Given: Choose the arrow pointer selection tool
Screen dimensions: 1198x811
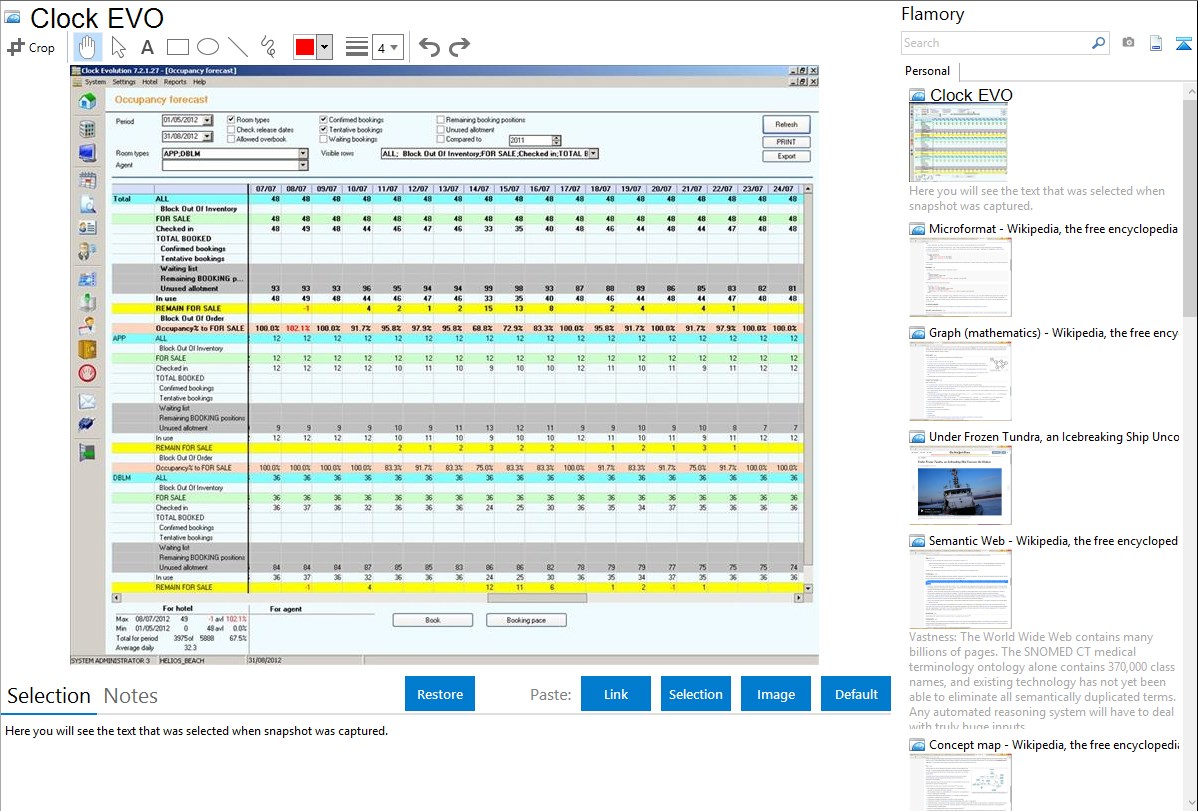Looking at the screenshot, I should click(118, 47).
